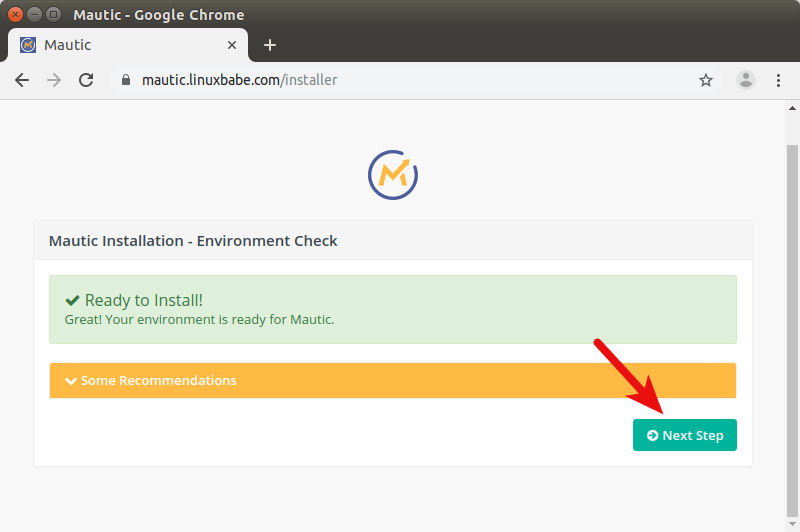This screenshot has width=800, height=532.
Task: Open the Chrome profile avatar
Action: [746, 80]
